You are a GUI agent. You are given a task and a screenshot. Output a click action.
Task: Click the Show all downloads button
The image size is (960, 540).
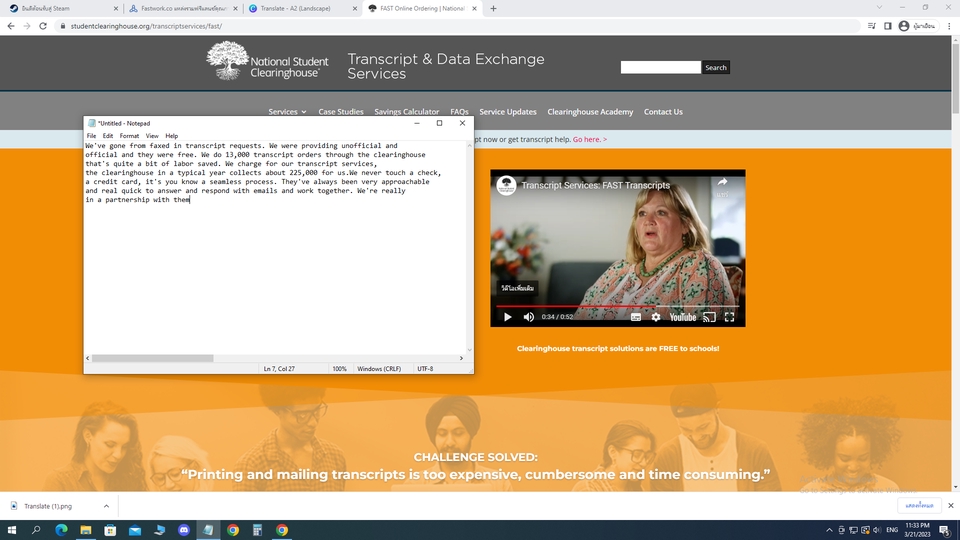coord(919,506)
